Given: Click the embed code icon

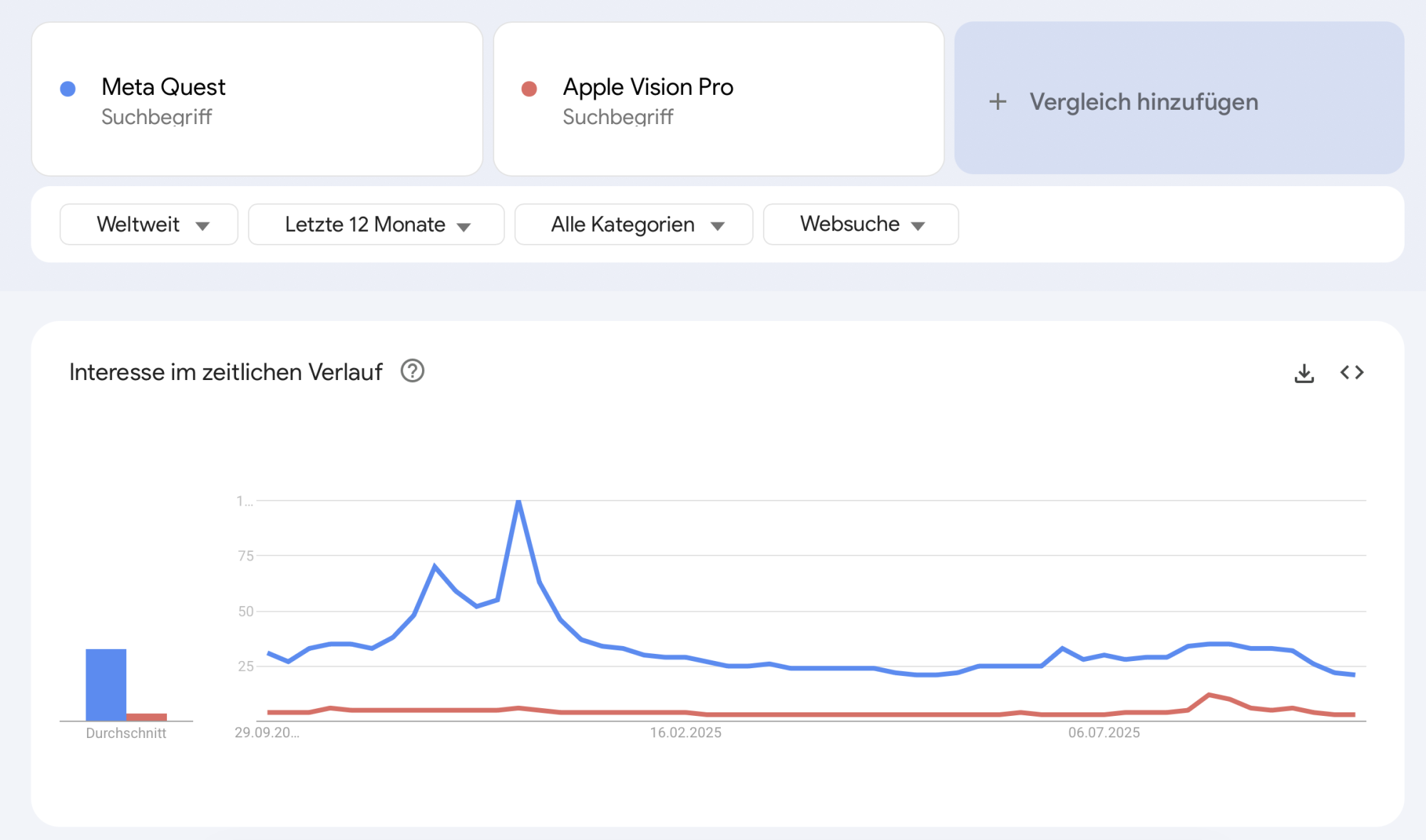Looking at the screenshot, I should [1352, 372].
